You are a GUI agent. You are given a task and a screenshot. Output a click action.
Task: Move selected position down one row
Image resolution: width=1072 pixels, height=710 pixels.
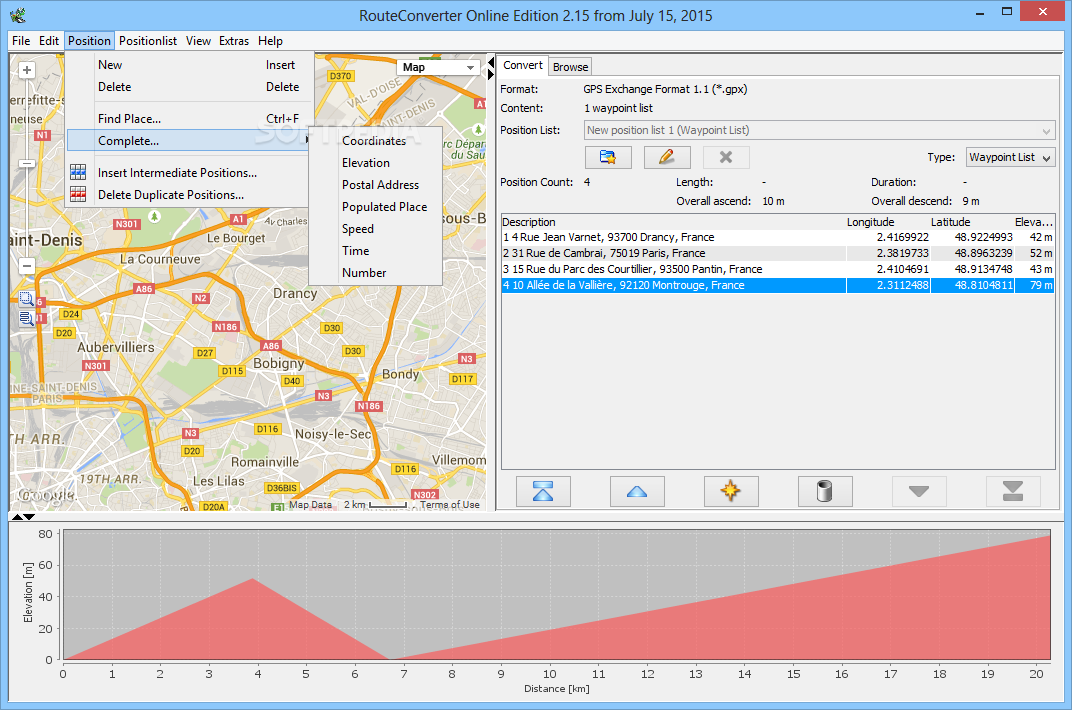point(919,491)
